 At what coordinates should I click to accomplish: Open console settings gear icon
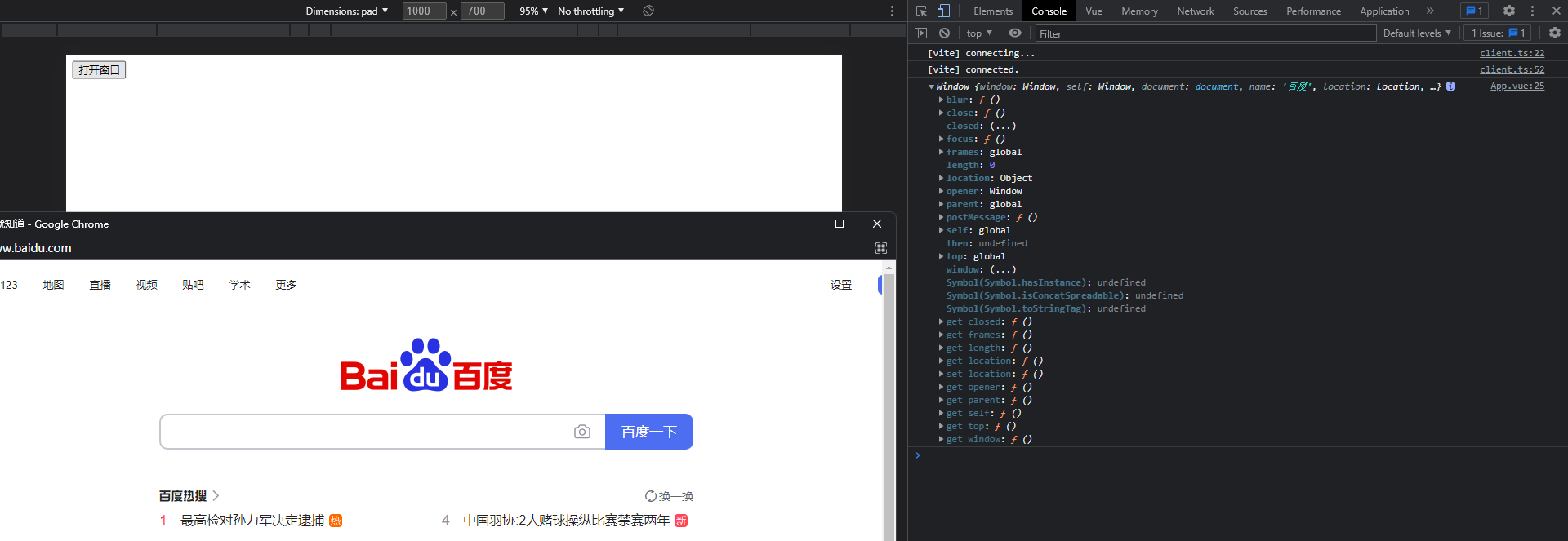click(x=1555, y=33)
